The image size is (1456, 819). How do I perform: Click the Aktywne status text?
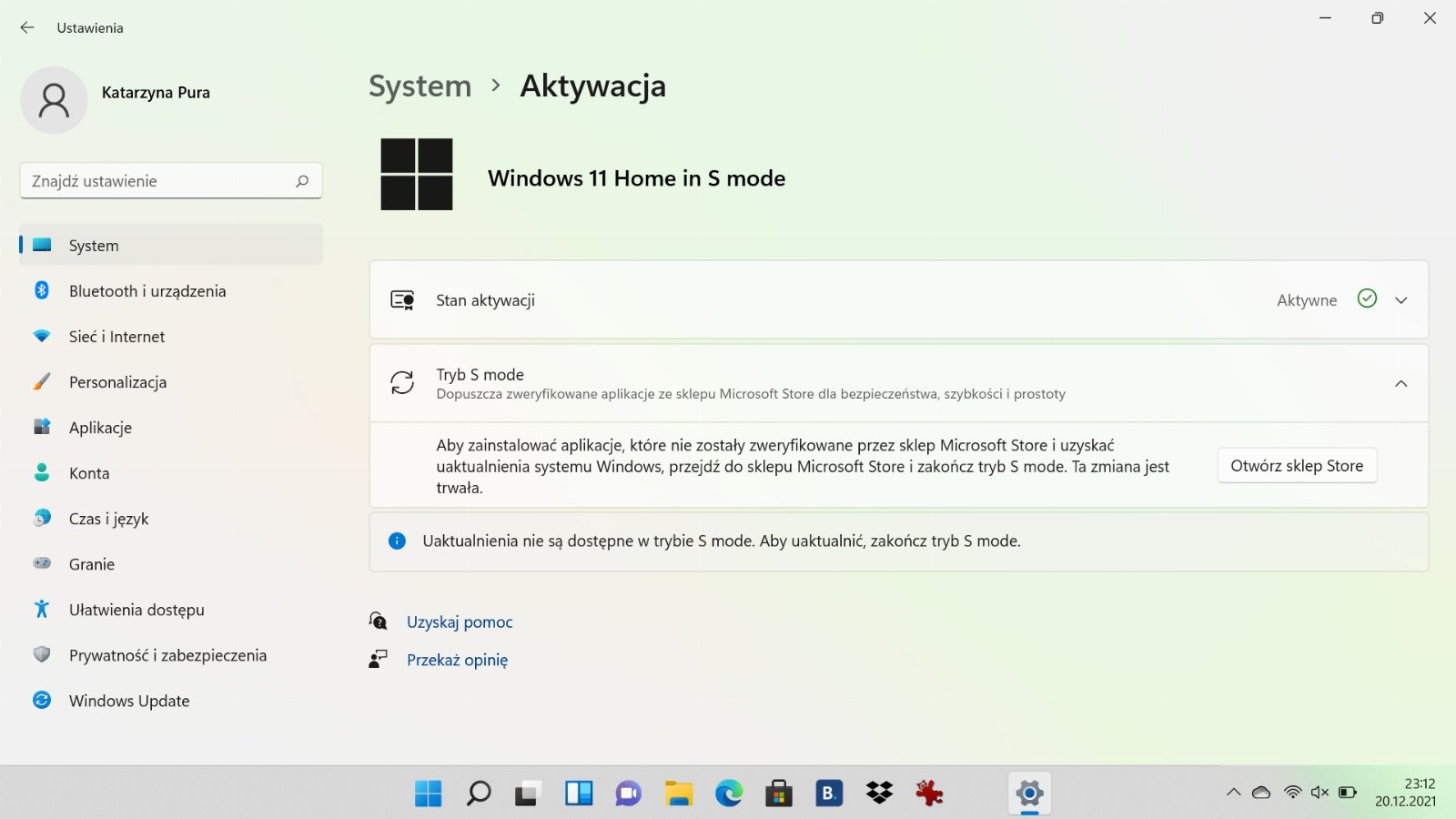coord(1307,300)
